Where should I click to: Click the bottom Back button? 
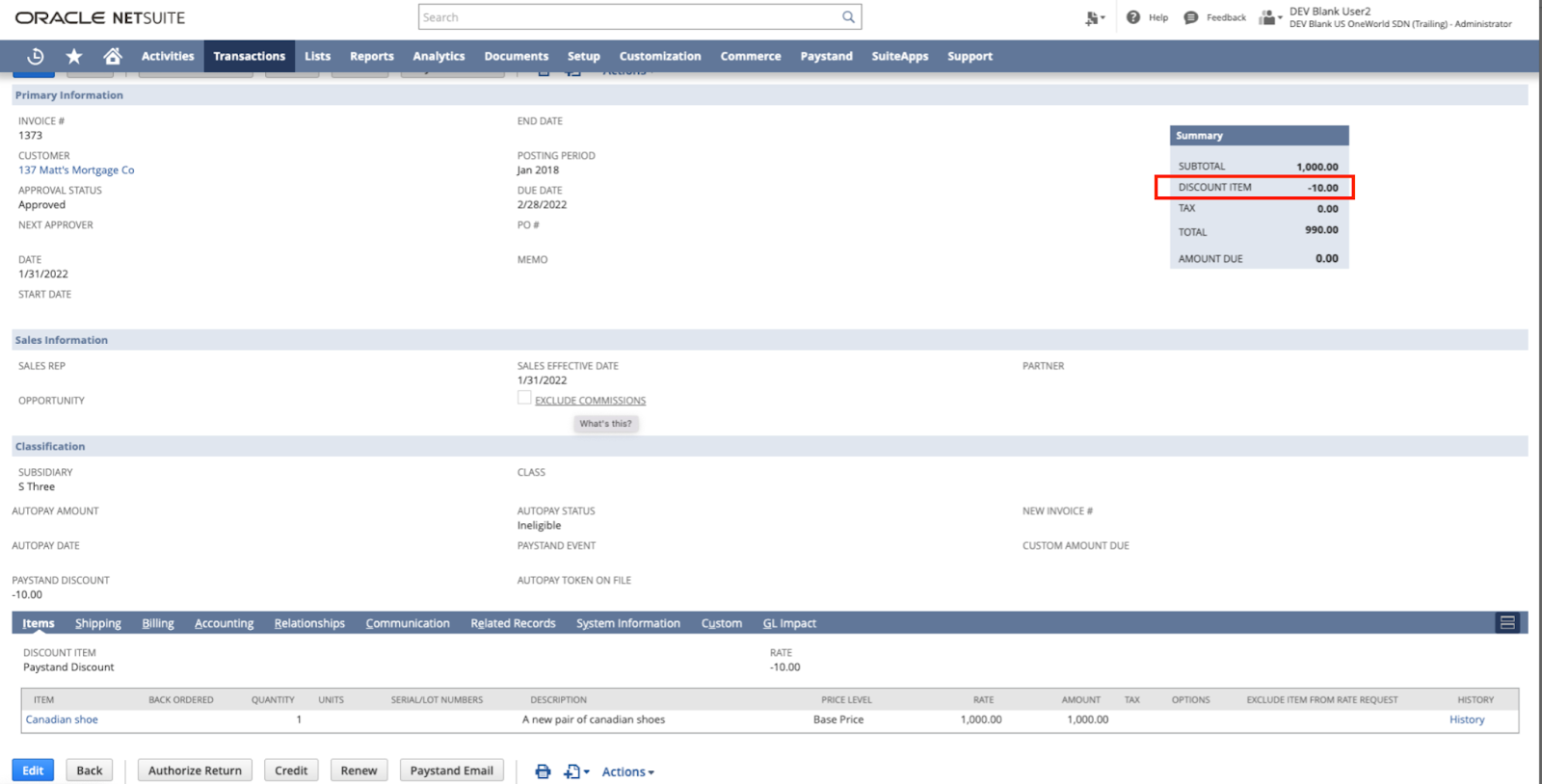[90, 771]
